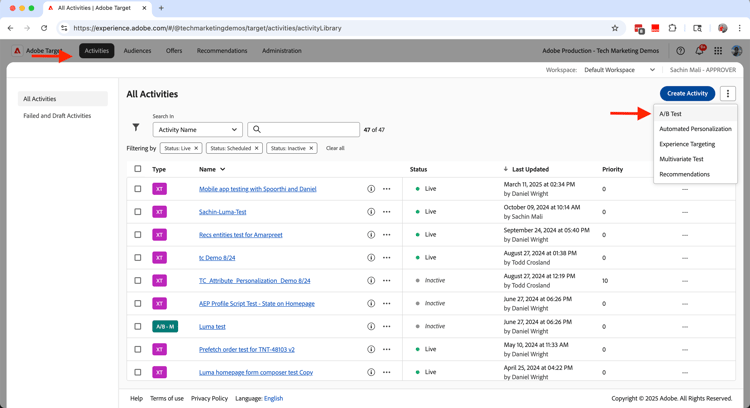Choose A/B Test from the menu
Screen dimensions: 750x408
click(670, 114)
